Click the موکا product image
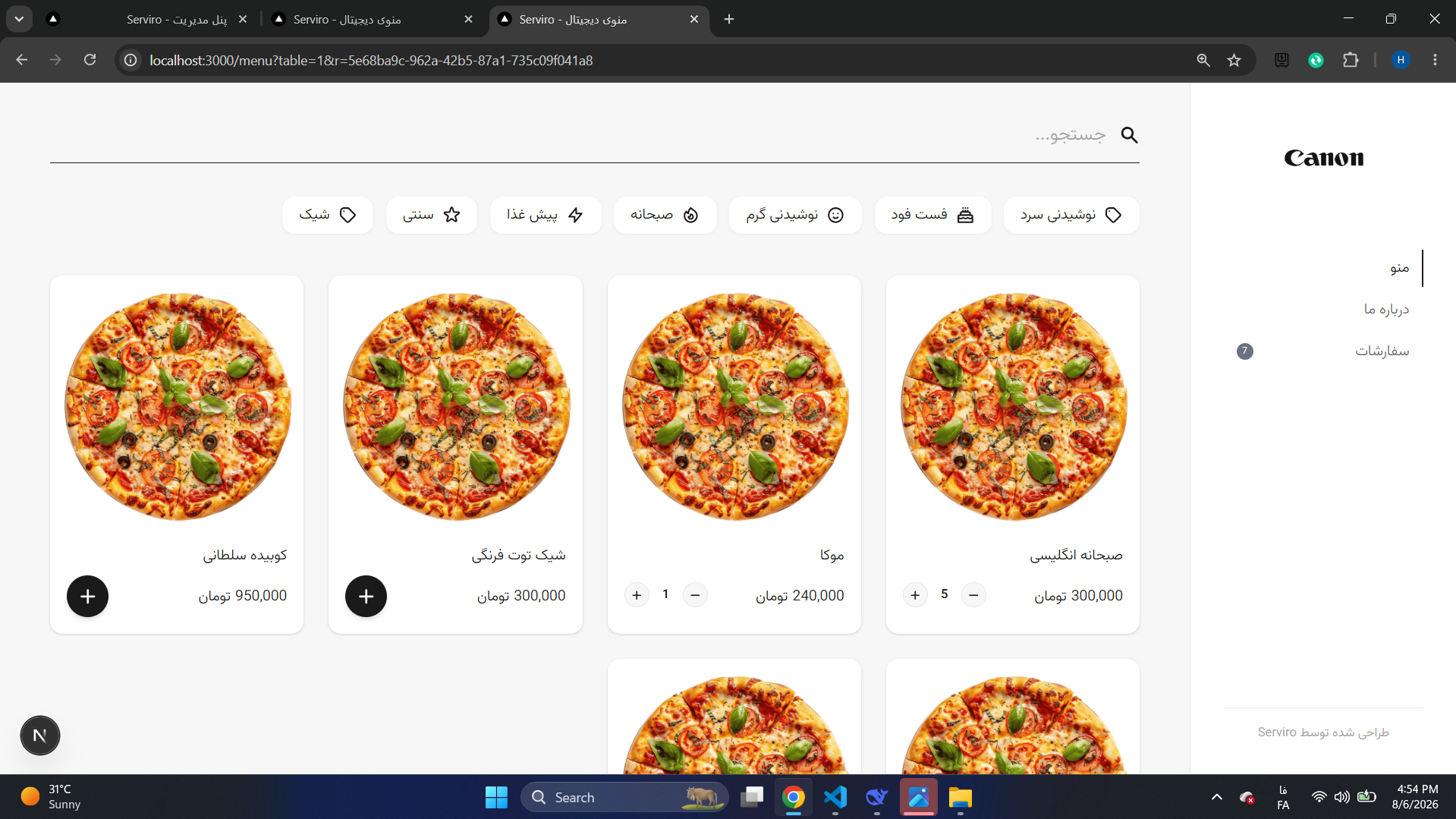The height and width of the screenshot is (819, 1456). [735, 407]
